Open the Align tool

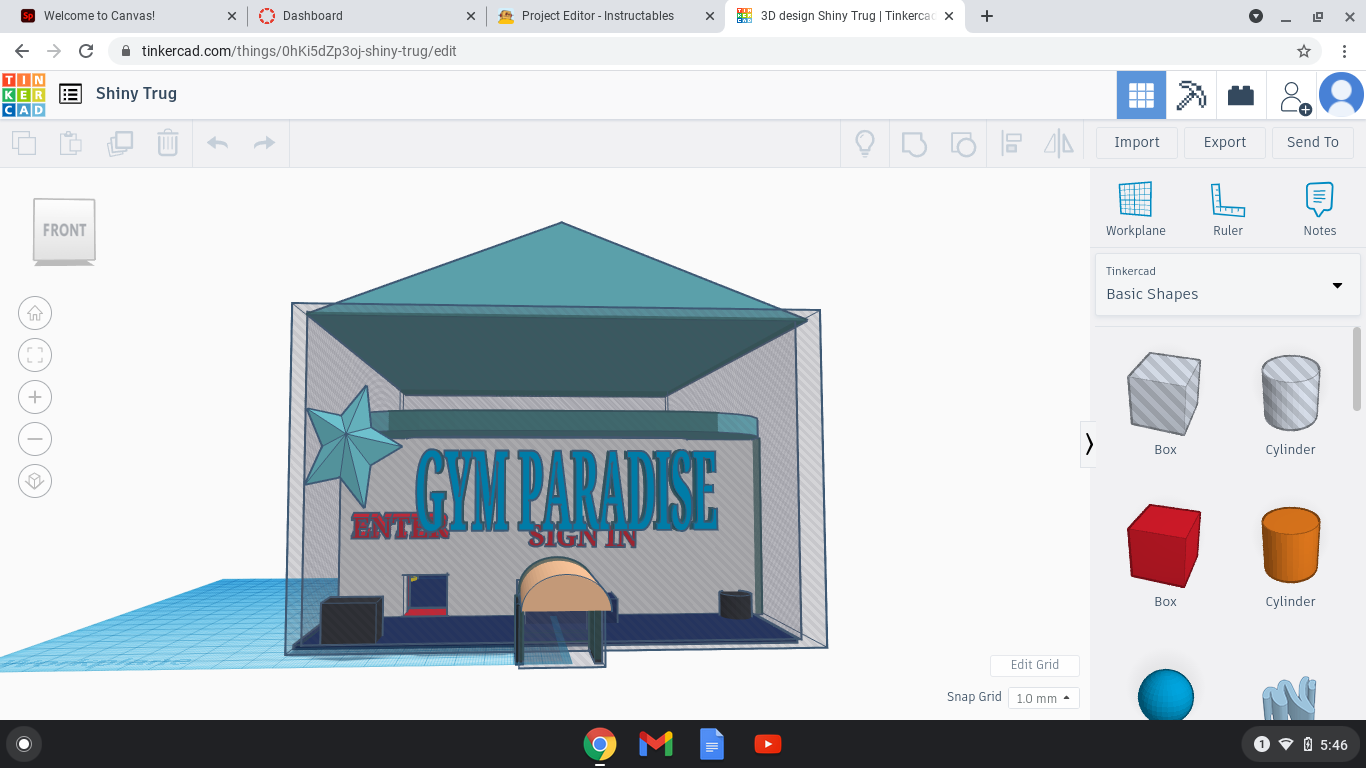pos(1011,143)
